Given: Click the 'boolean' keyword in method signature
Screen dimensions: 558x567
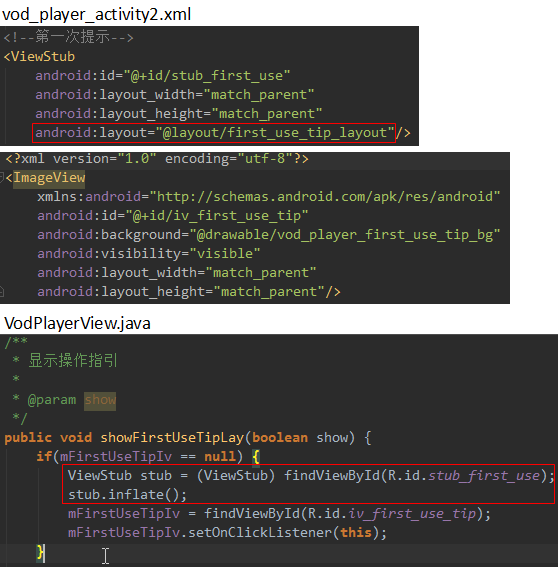Looking at the screenshot, I should click(280, 438).
